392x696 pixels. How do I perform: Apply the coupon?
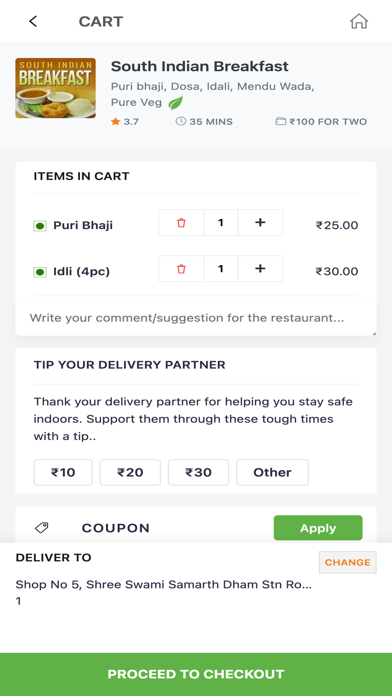(x=318, y=528)
